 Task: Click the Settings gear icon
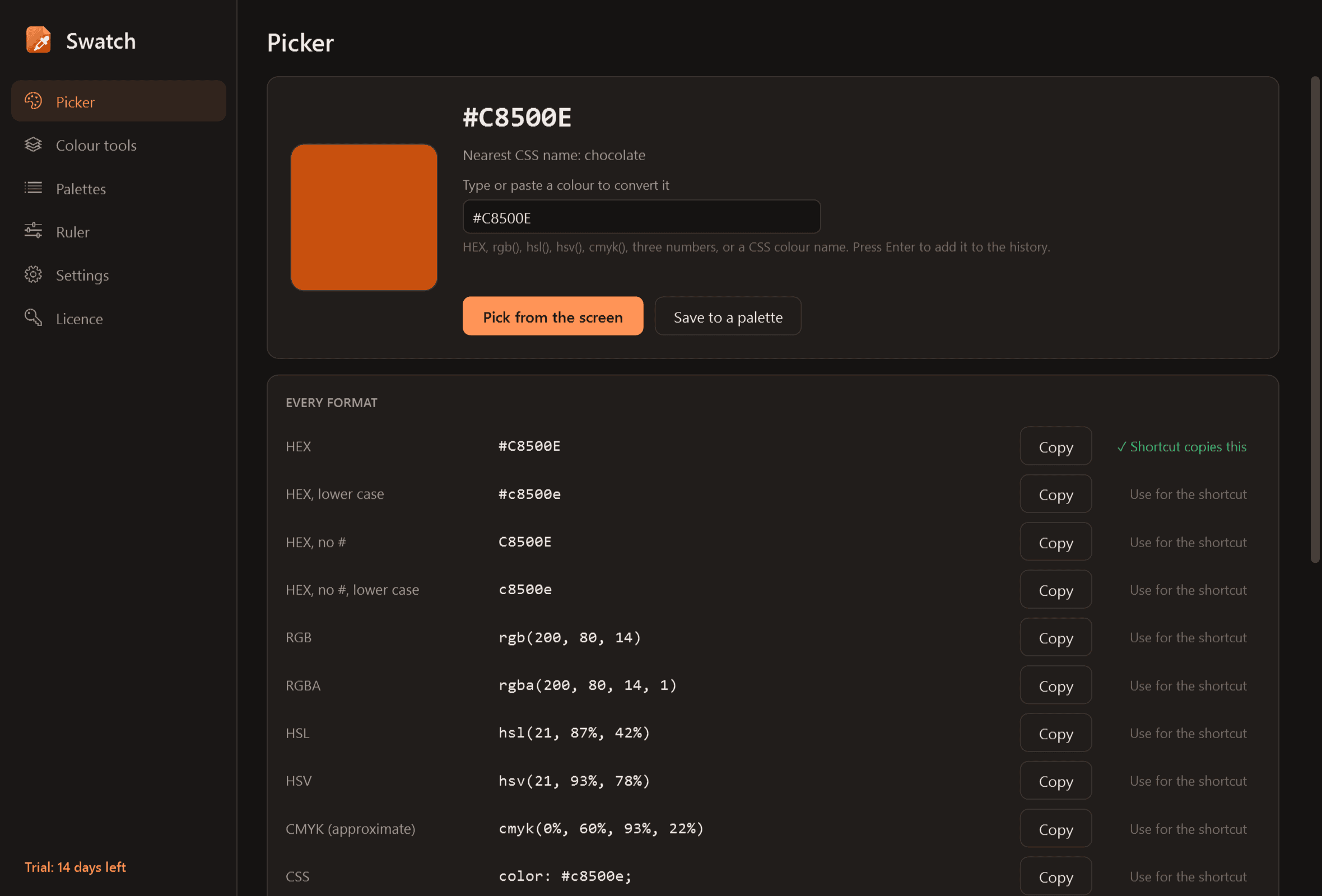(x=34, y=274)
